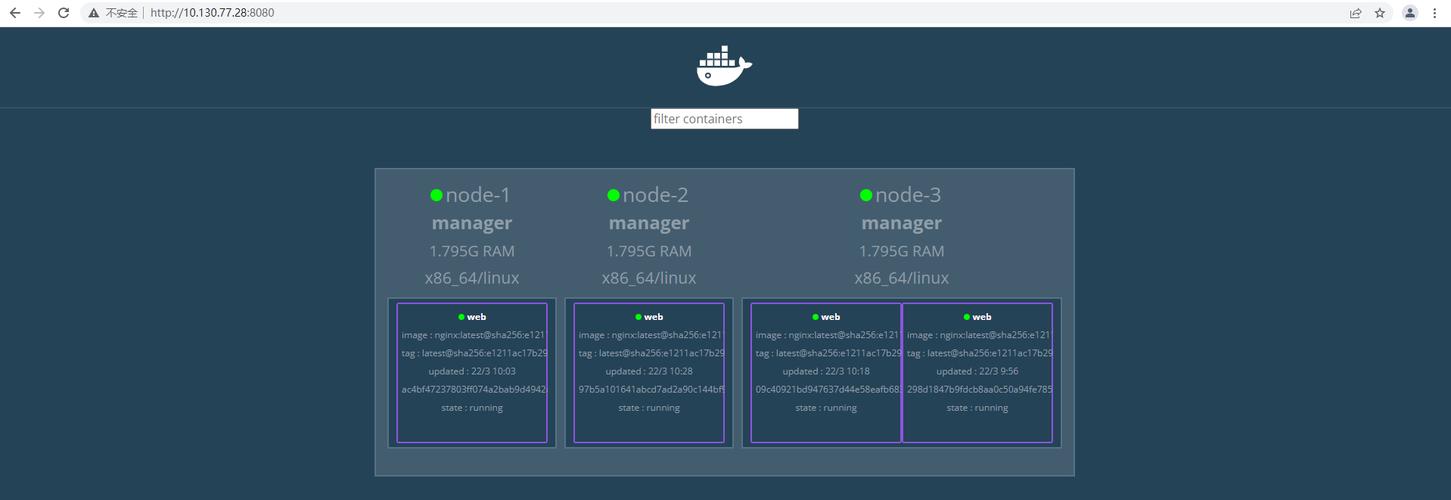Click the green status dot beside node-3
The image size is (1451, 500).
pos(866,195)
